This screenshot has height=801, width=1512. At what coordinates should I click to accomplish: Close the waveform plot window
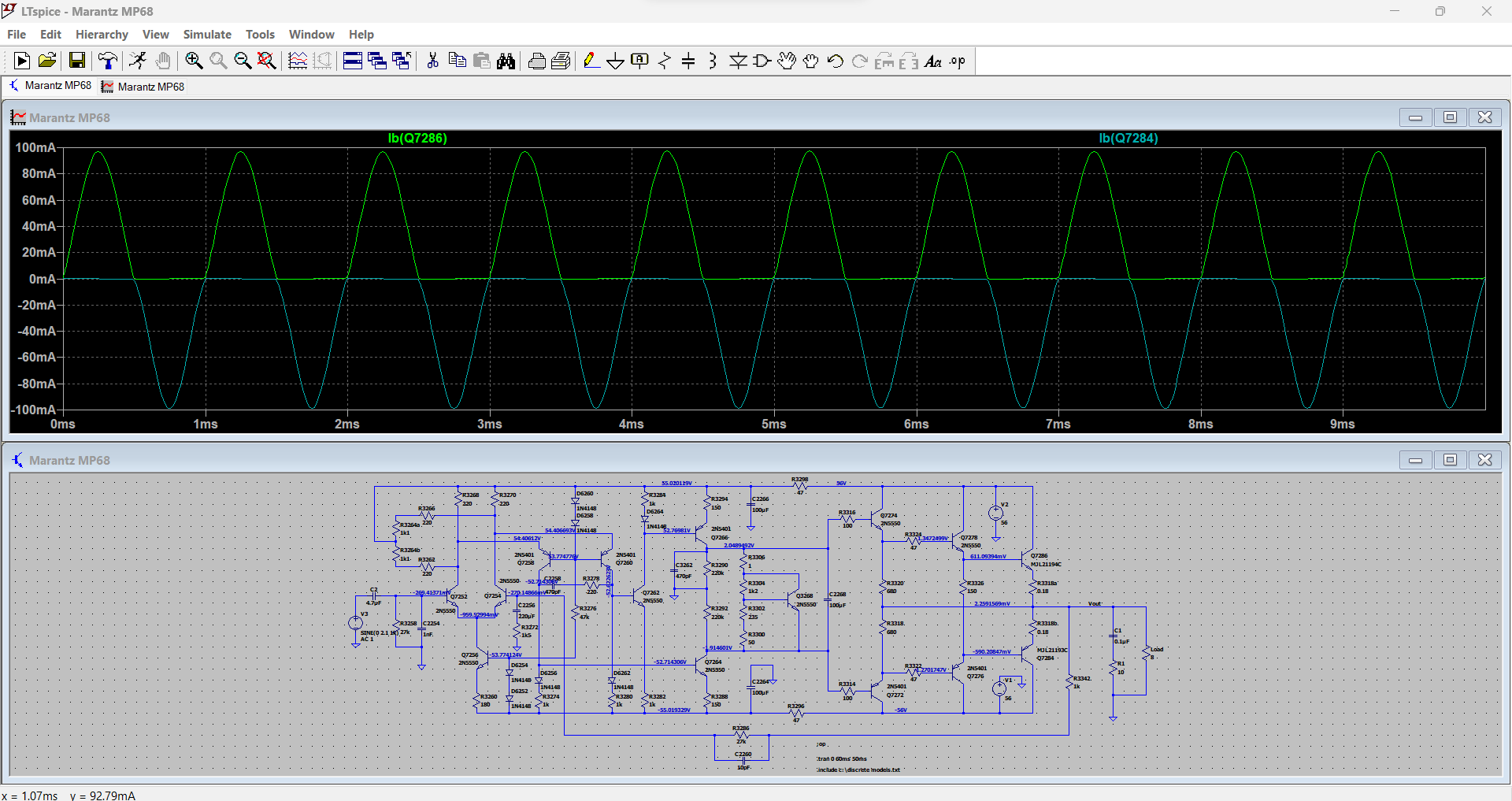coord(1484,117)
